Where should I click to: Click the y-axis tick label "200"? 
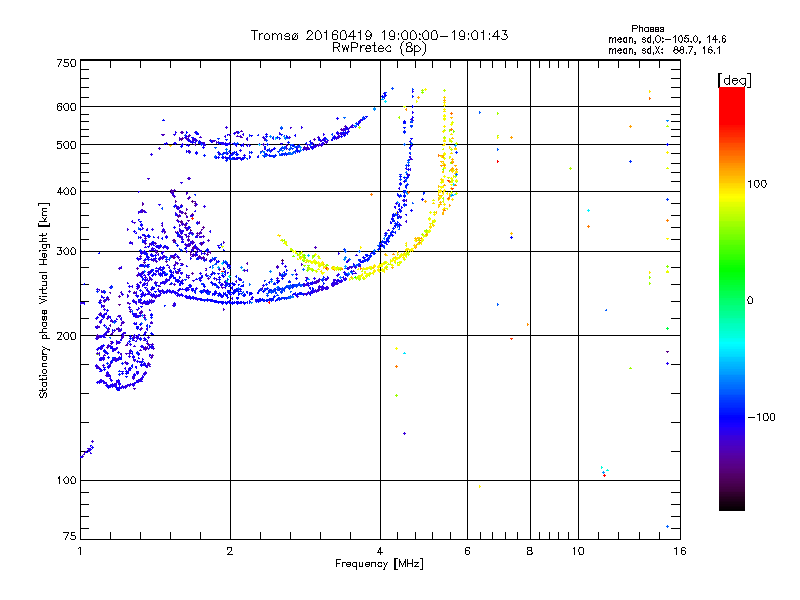coord(66,336)
